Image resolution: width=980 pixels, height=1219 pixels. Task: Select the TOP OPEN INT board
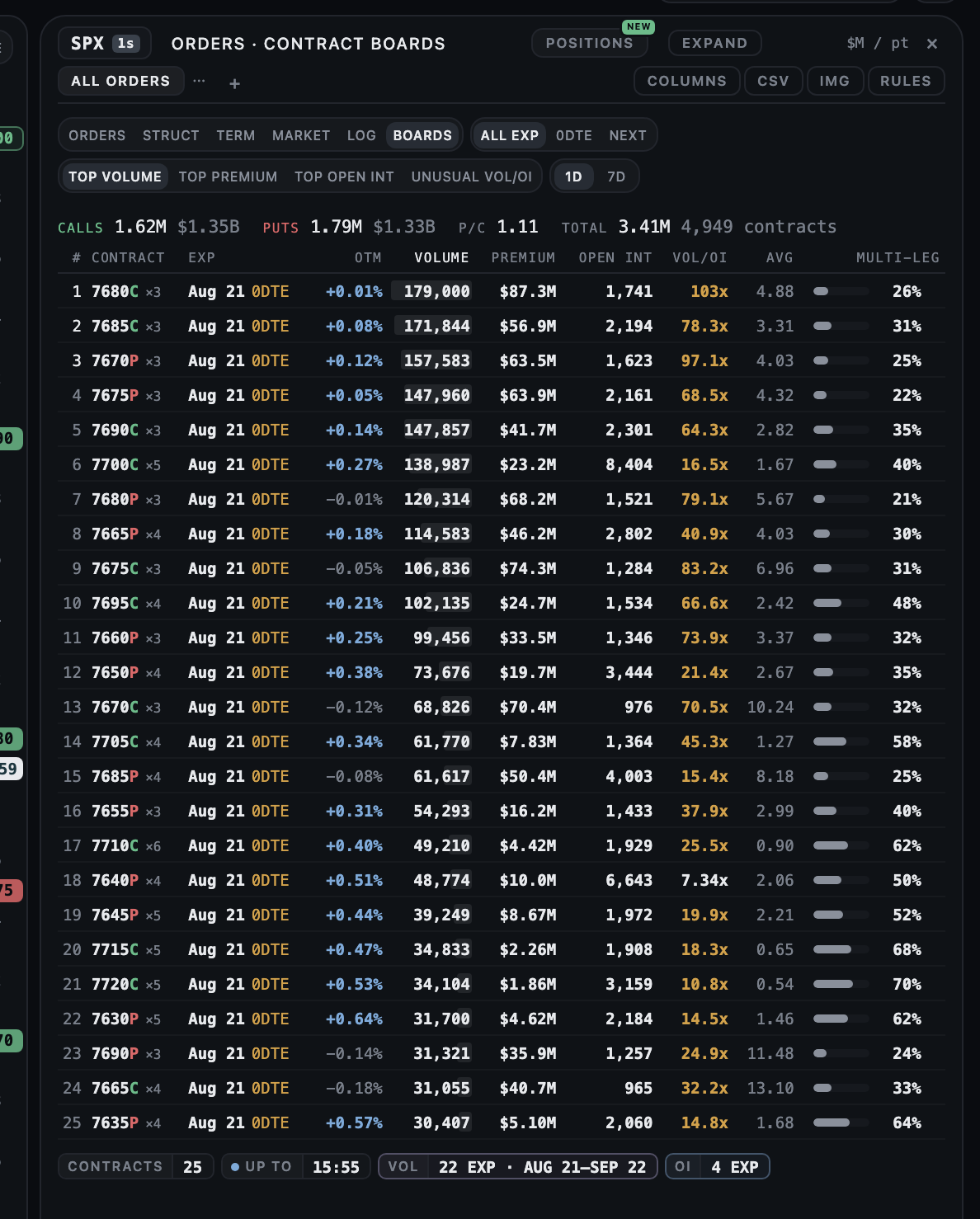344,176
